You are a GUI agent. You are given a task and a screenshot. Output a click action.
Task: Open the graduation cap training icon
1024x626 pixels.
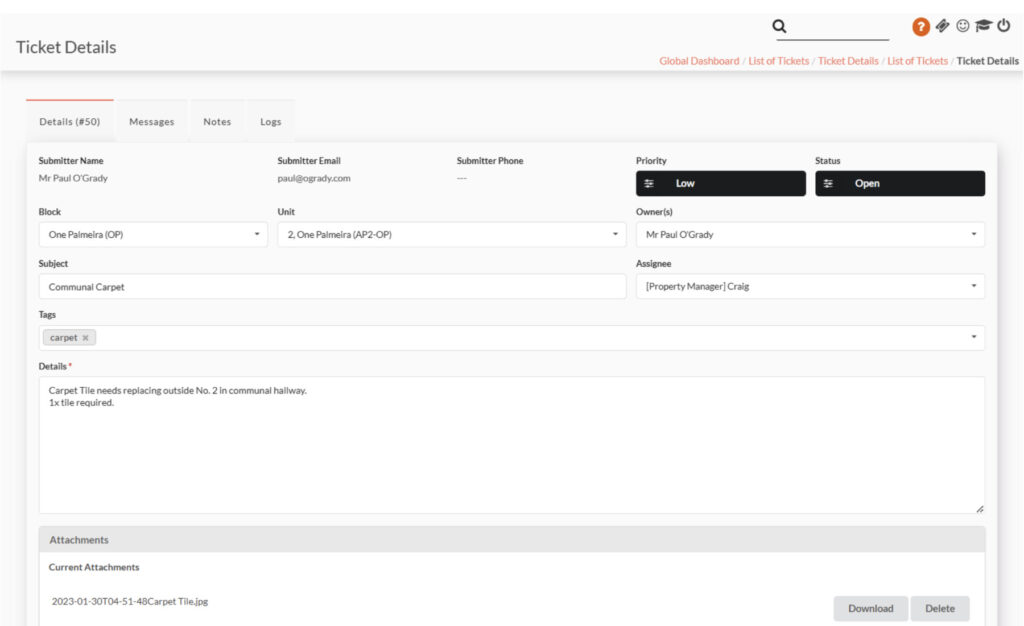click(984, 26)
